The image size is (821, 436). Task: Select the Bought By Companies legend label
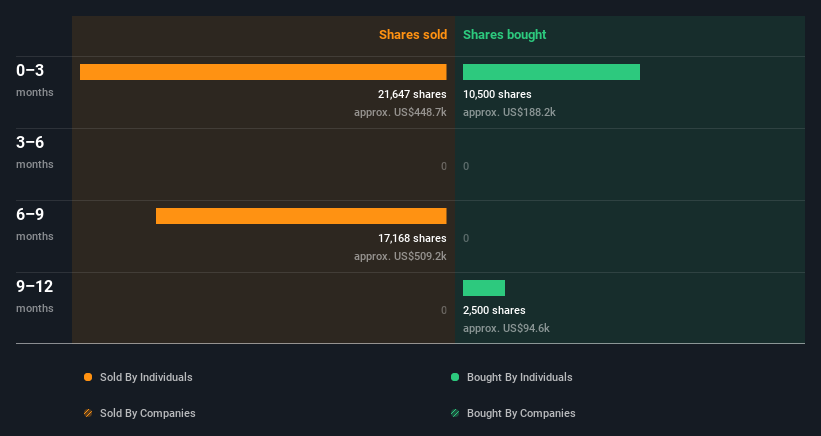point(521,413)
